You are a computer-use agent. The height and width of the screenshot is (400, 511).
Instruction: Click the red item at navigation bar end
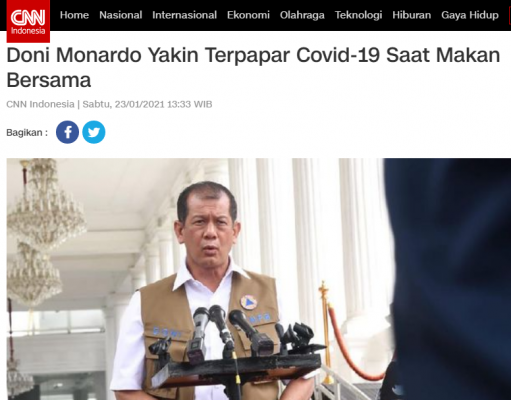(510, 15)
